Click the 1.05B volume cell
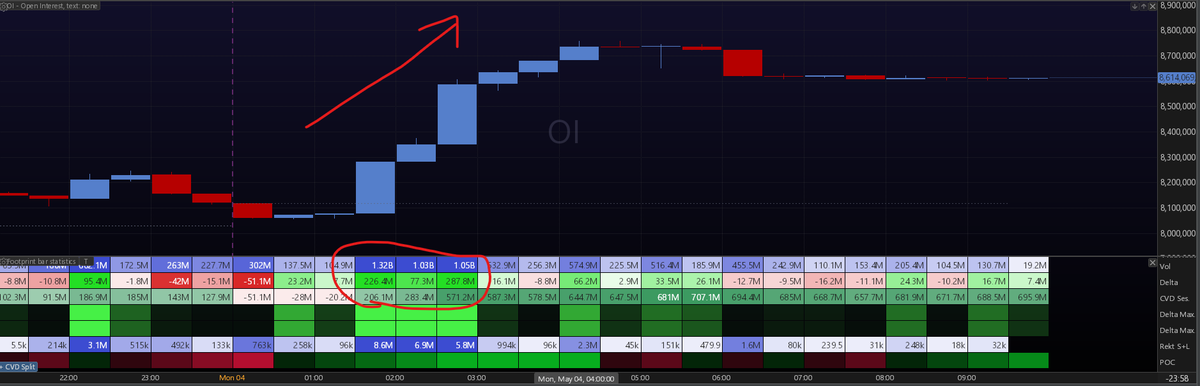The image size is (1200, 386). pos(458,266)
